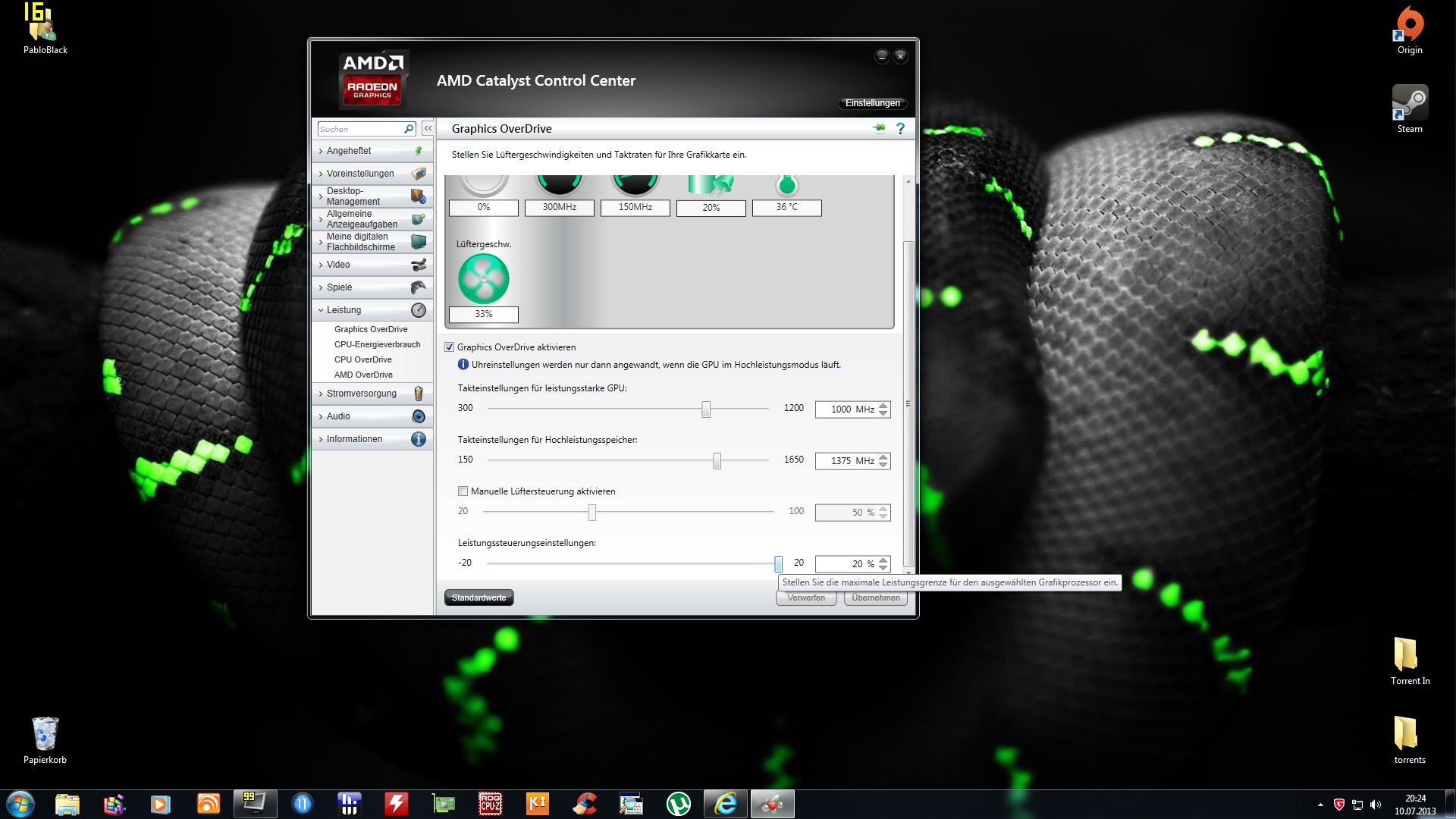Collapse the Leistung section
The image size is (1456, 819).
pos(344,310)
